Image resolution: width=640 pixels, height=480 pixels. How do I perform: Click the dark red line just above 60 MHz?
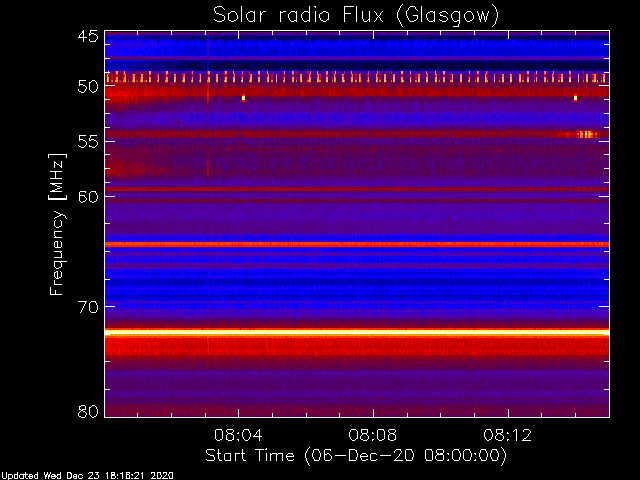[x=357, y=189]
